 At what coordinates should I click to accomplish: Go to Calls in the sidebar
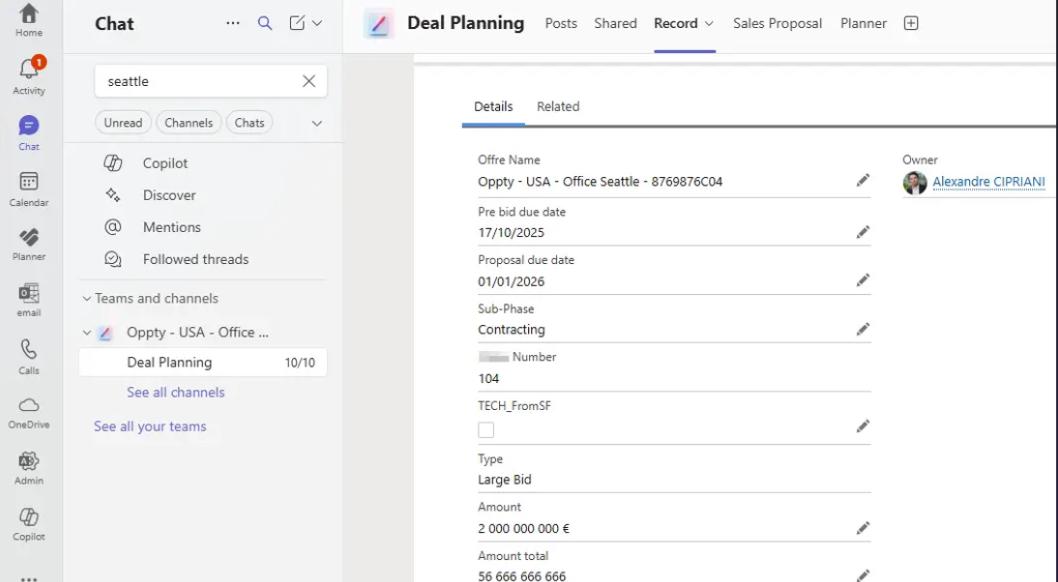pos(29,356)
